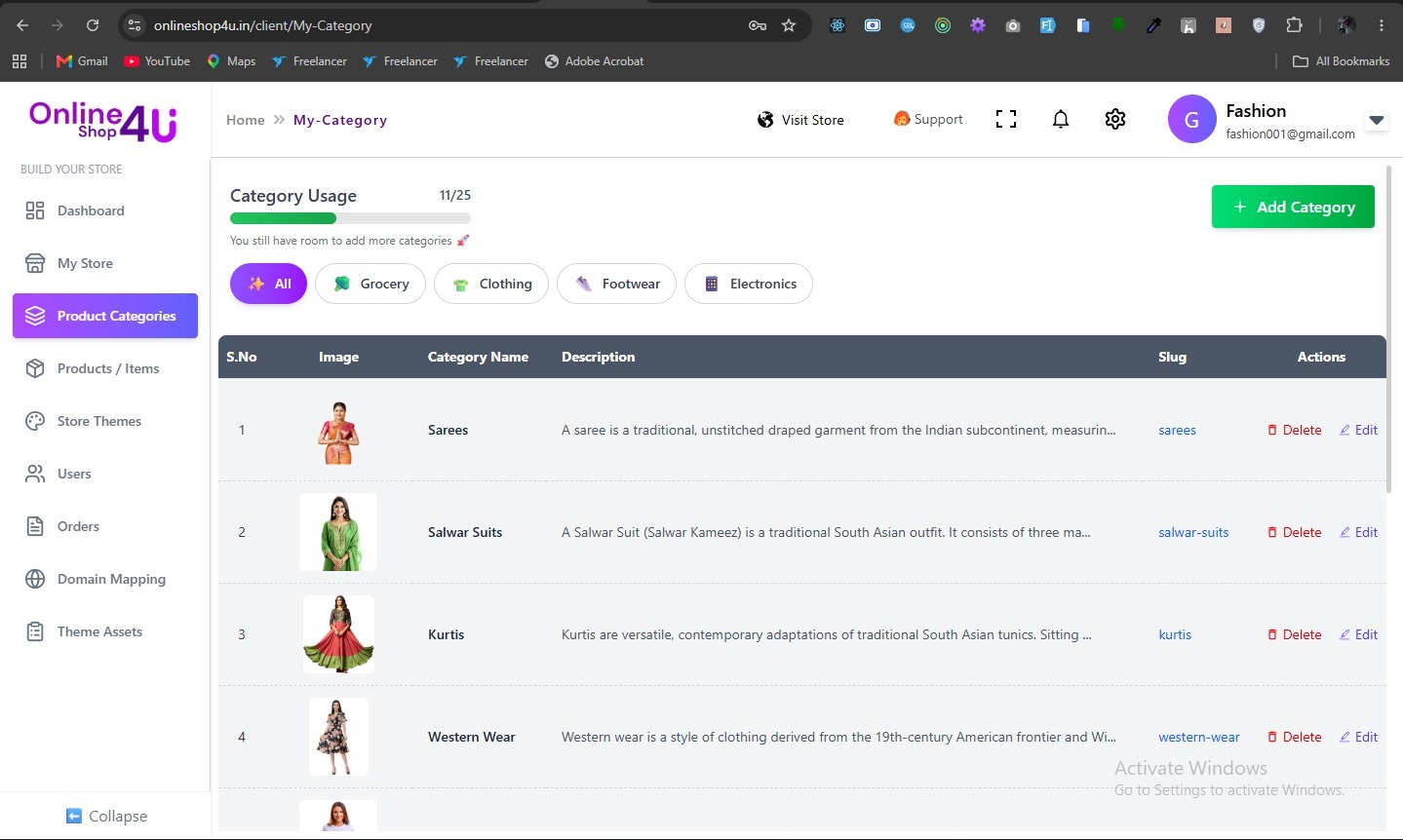Filter by Grocery category
Screen dimensions: 1403x840
click(370, 284)
